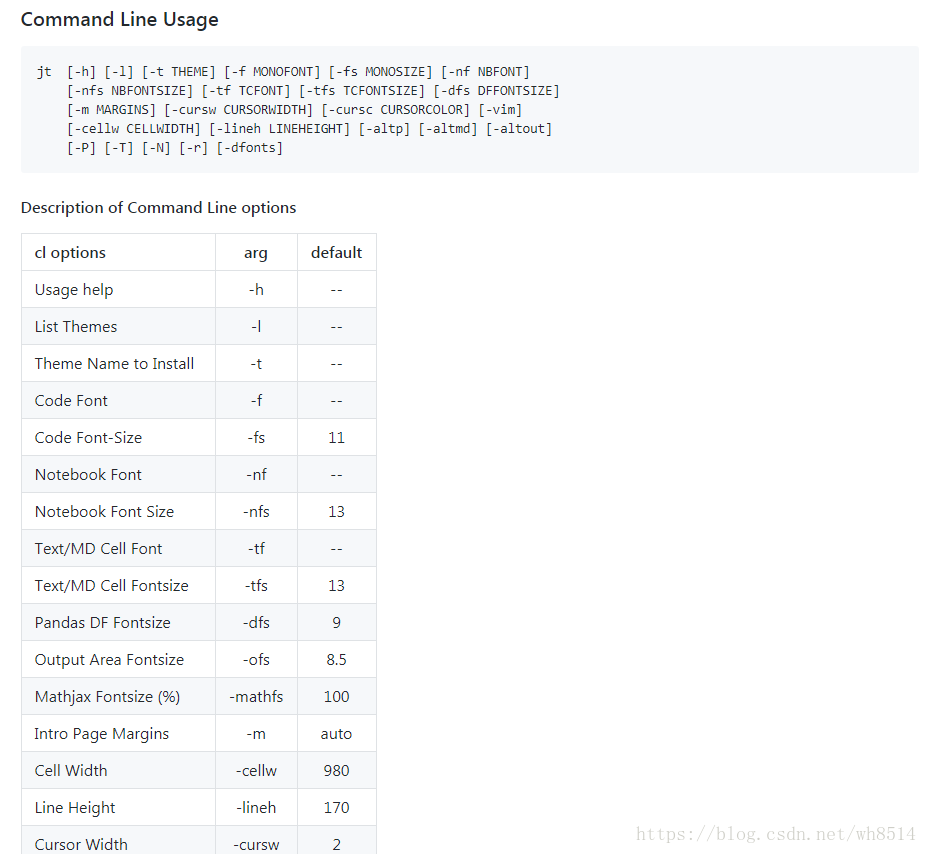The image size is (927, 854).
Task: Click the 'default' column header
Action: click(336, 252)
